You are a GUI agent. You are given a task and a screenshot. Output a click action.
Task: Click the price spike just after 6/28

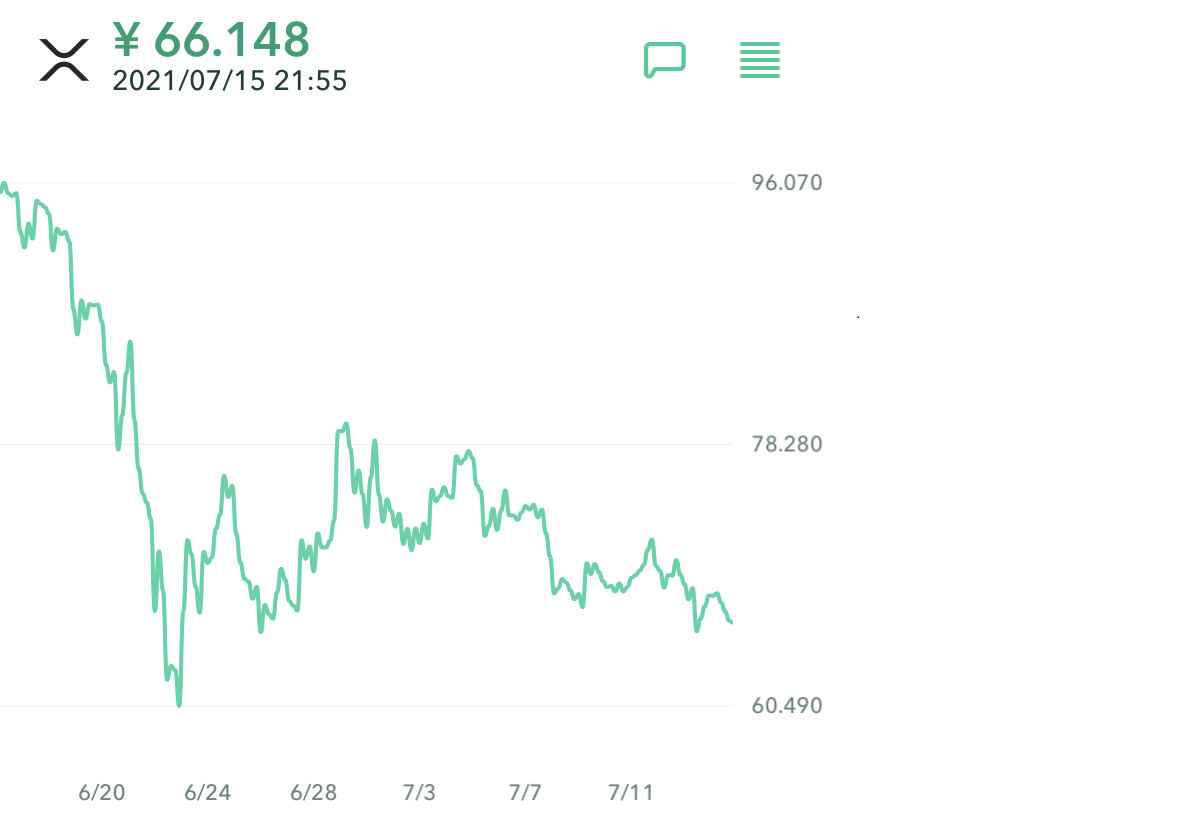(x=346, y=424)
